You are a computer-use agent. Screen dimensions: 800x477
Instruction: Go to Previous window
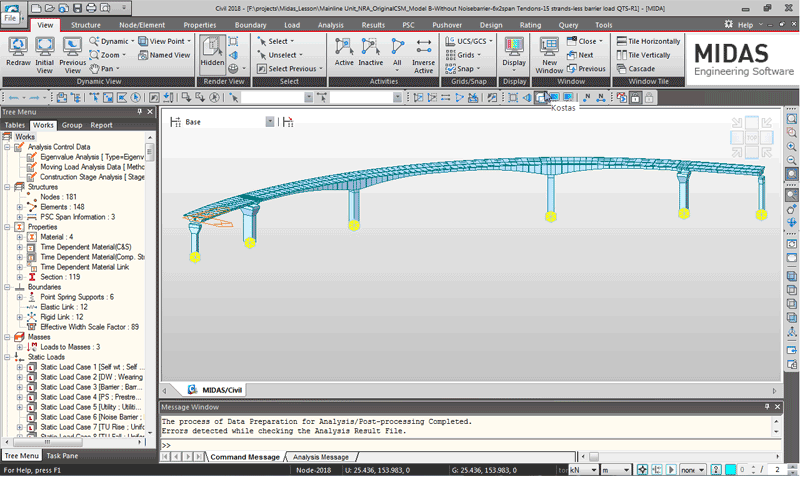point(586,68)
